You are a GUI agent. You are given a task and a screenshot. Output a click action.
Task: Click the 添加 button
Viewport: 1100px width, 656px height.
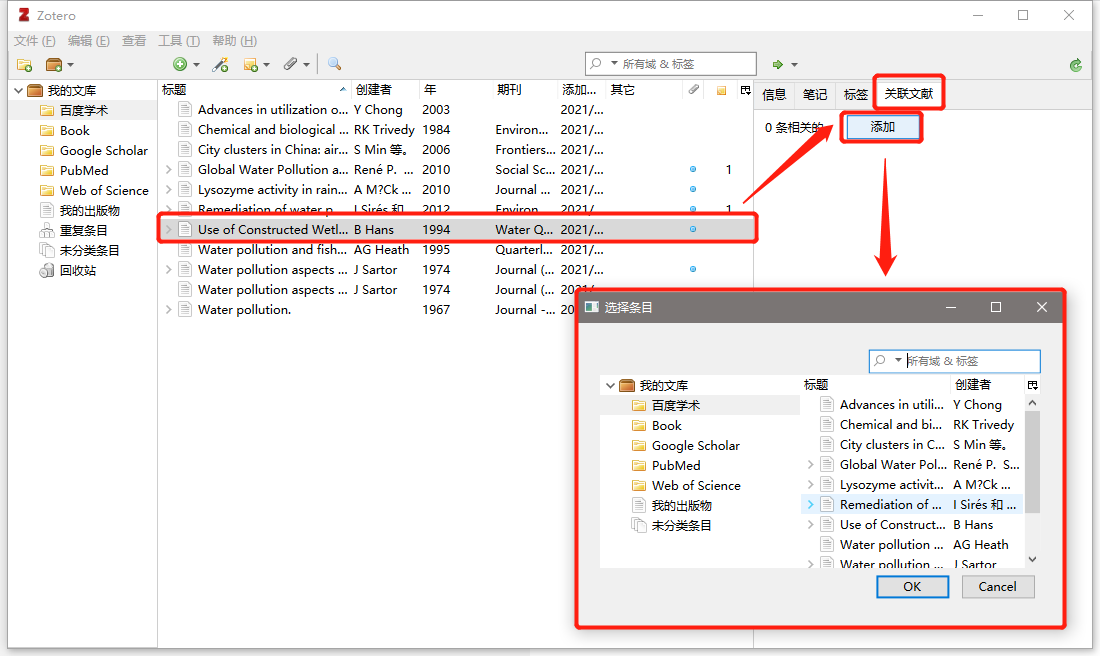coord(883,127)
